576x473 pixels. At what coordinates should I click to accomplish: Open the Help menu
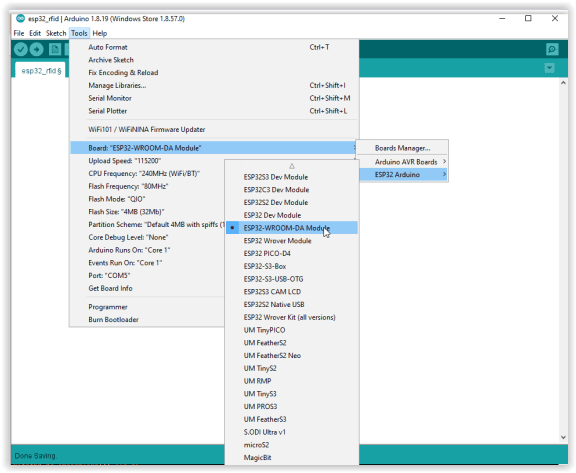[100, 33]
